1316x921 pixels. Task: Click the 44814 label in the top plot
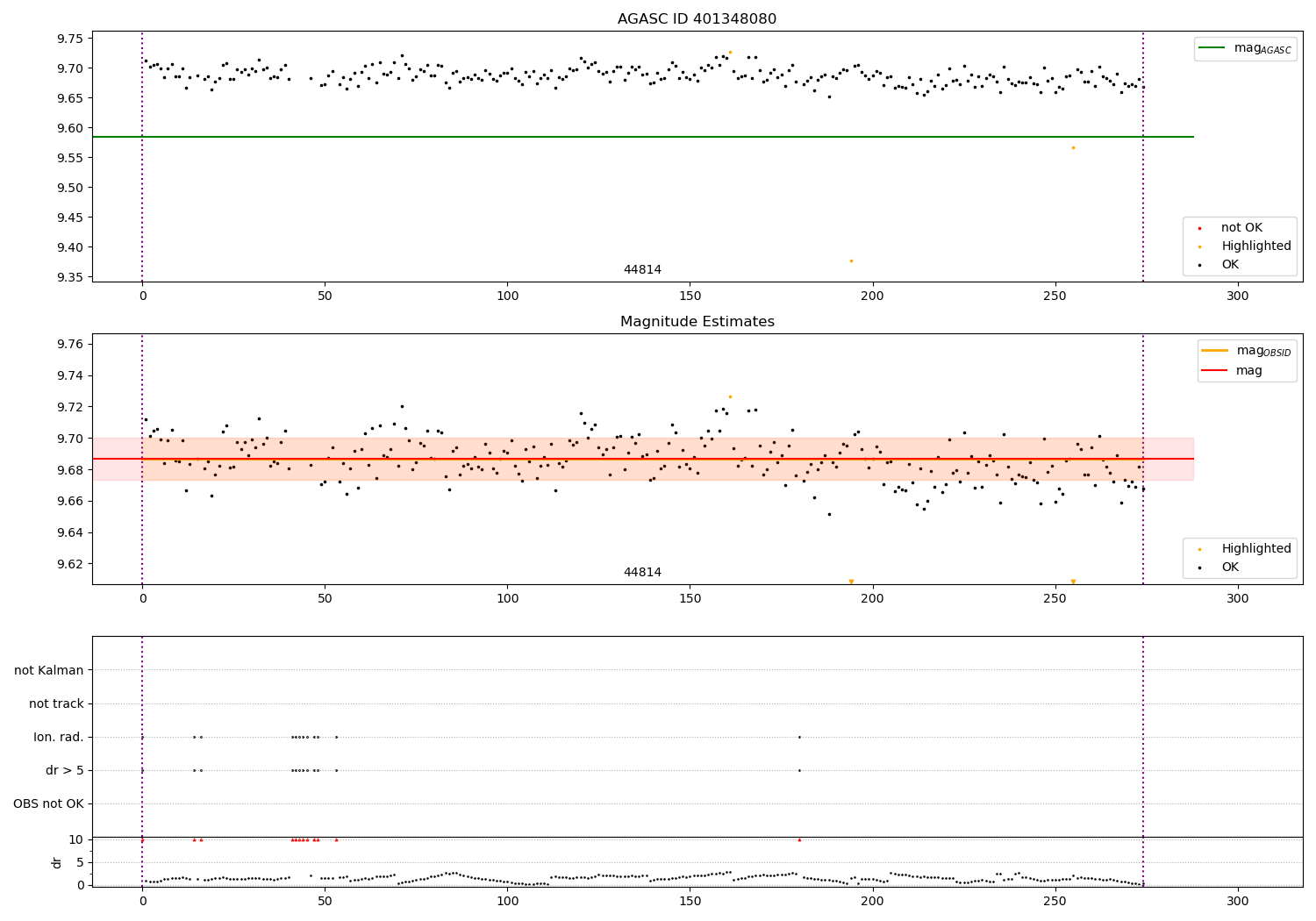click(x=642, y=270)
